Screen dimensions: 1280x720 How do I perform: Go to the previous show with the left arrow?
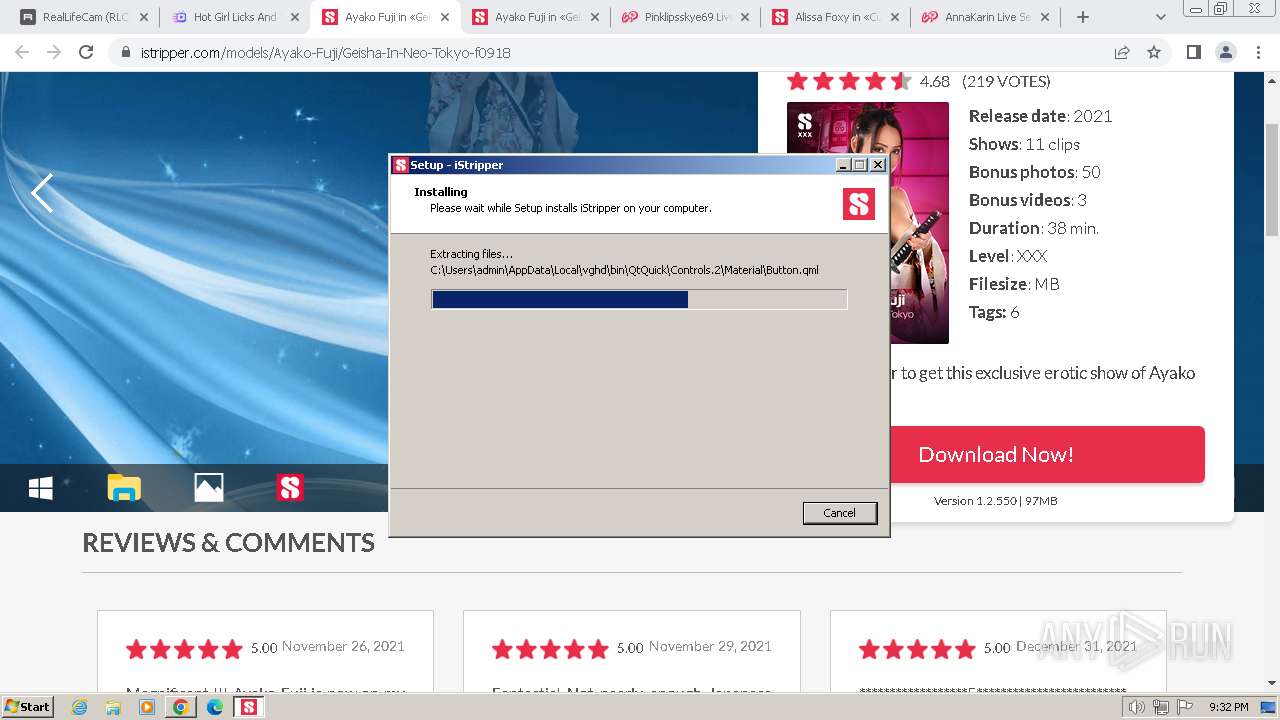click(x=42, y=193)
